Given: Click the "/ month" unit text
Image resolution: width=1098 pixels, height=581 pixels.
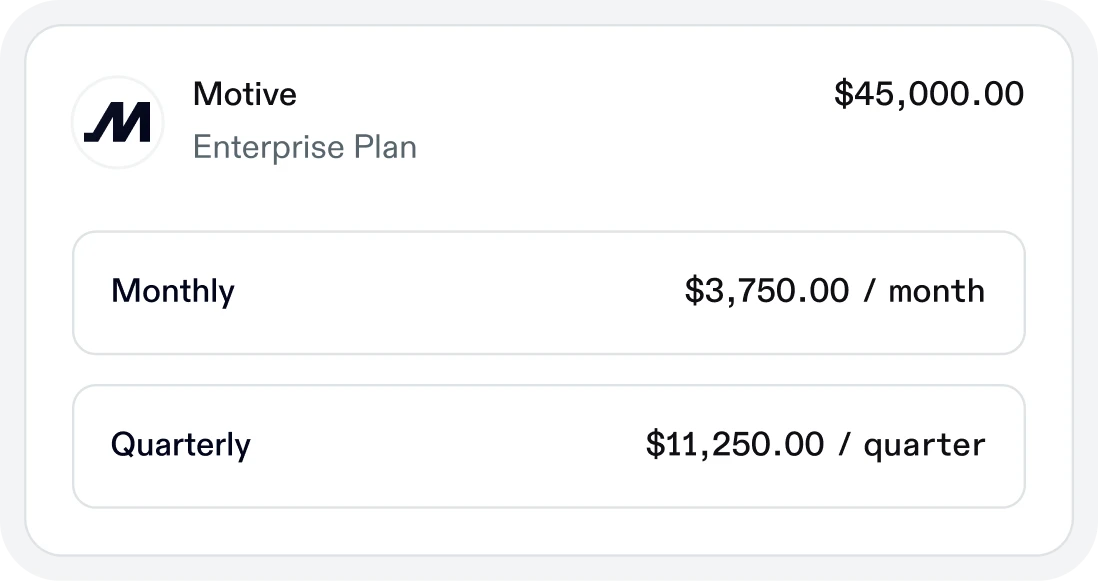Looking at the screenshot, I should click(923, 292).
